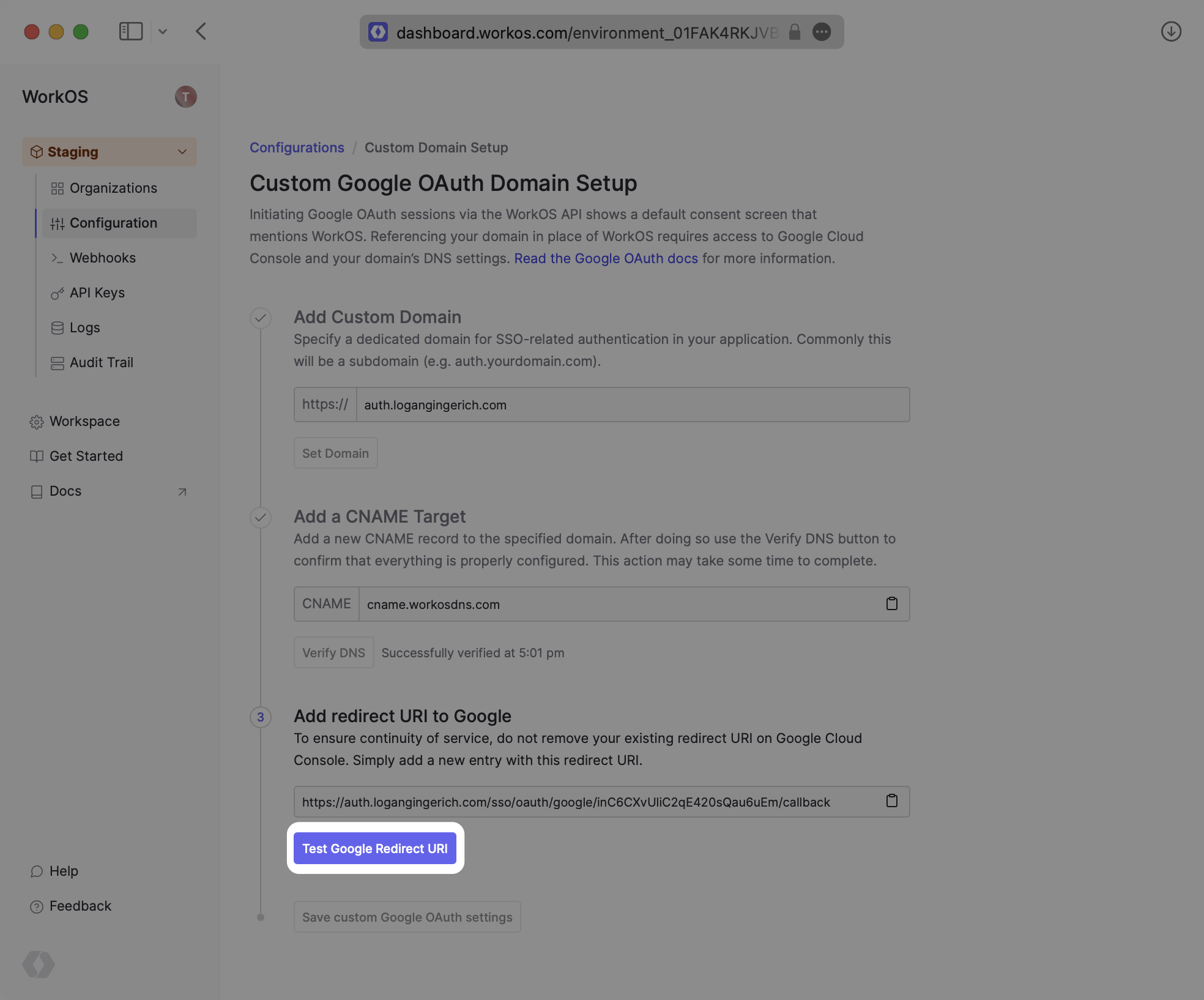Click the sidebar toggle icon in toolbar
The image size is (1204, 1000).
pyautogui.click(x=130, y=31)
